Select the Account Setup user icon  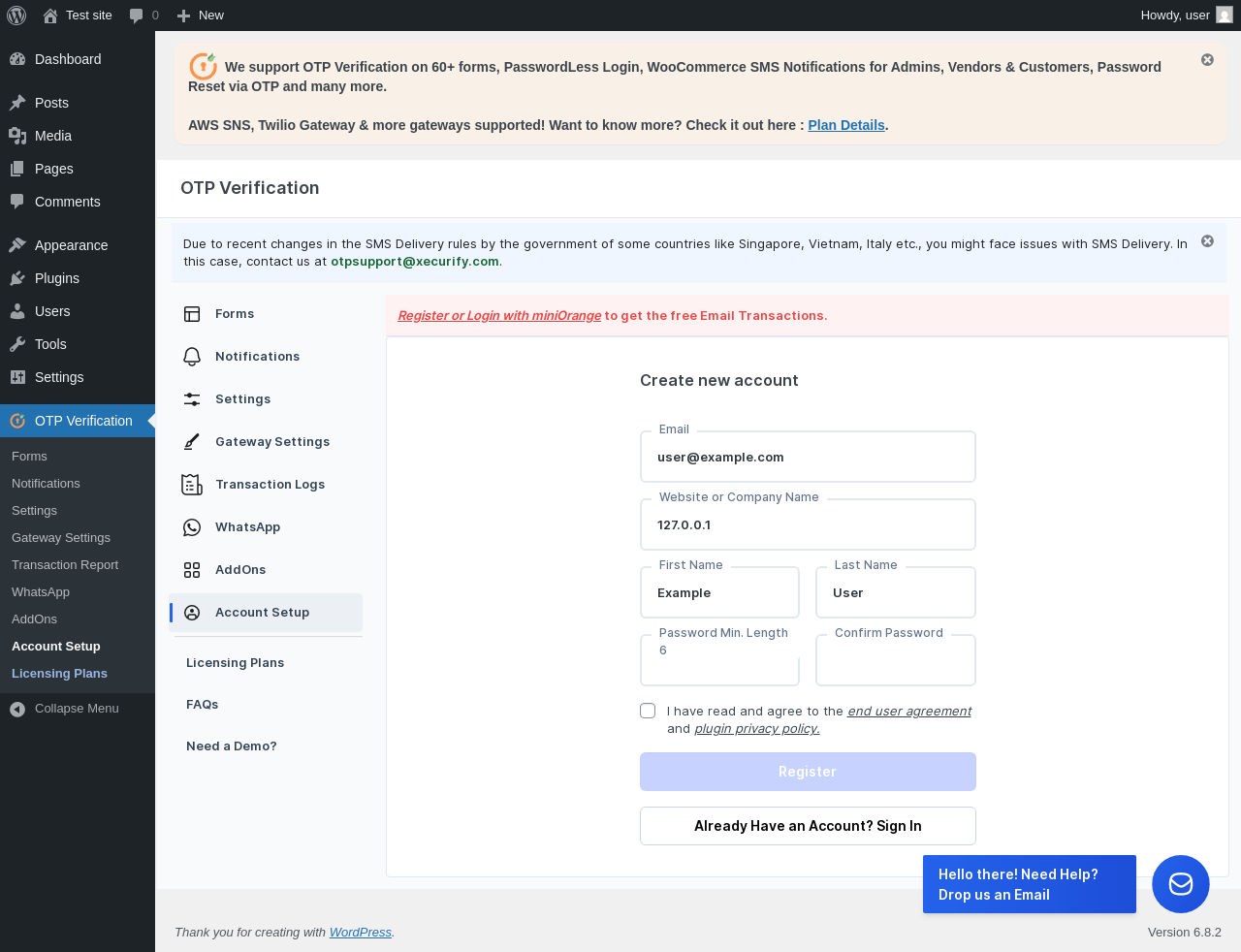coord(192,613)
